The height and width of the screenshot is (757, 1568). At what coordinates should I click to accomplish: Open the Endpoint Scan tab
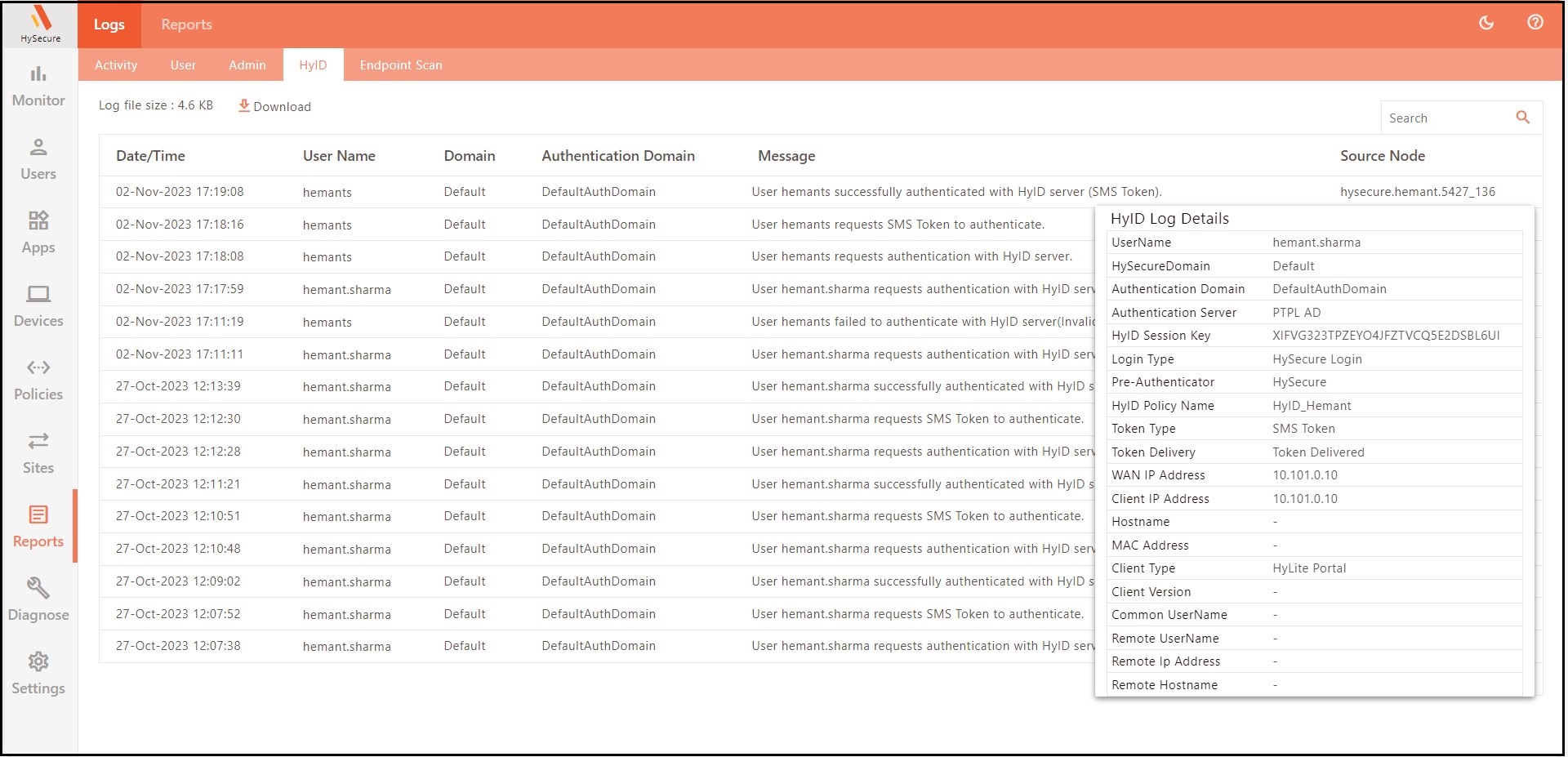(x=401, y=65)
